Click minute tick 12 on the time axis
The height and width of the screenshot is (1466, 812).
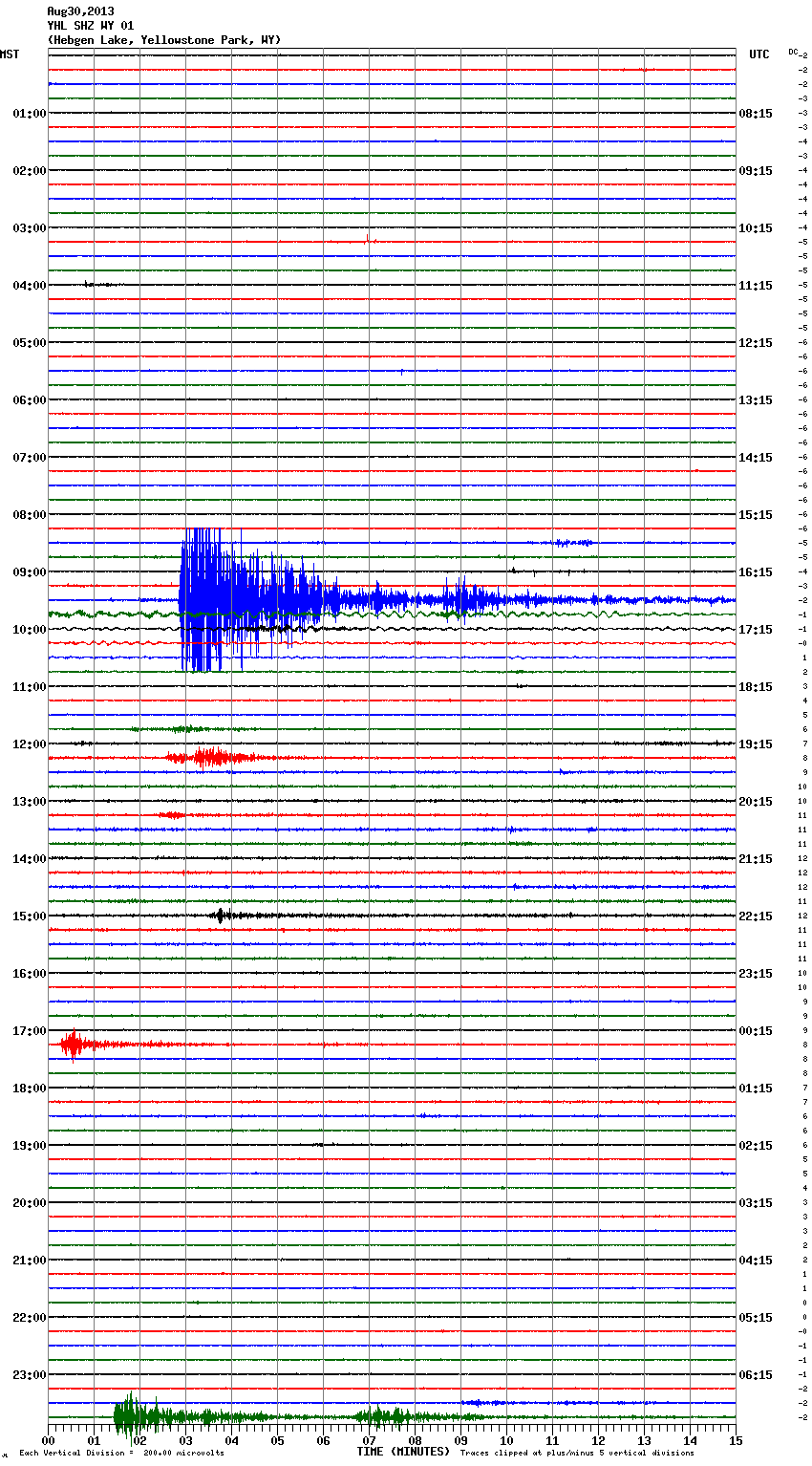pyautogui.click(x=598, y=1440)
